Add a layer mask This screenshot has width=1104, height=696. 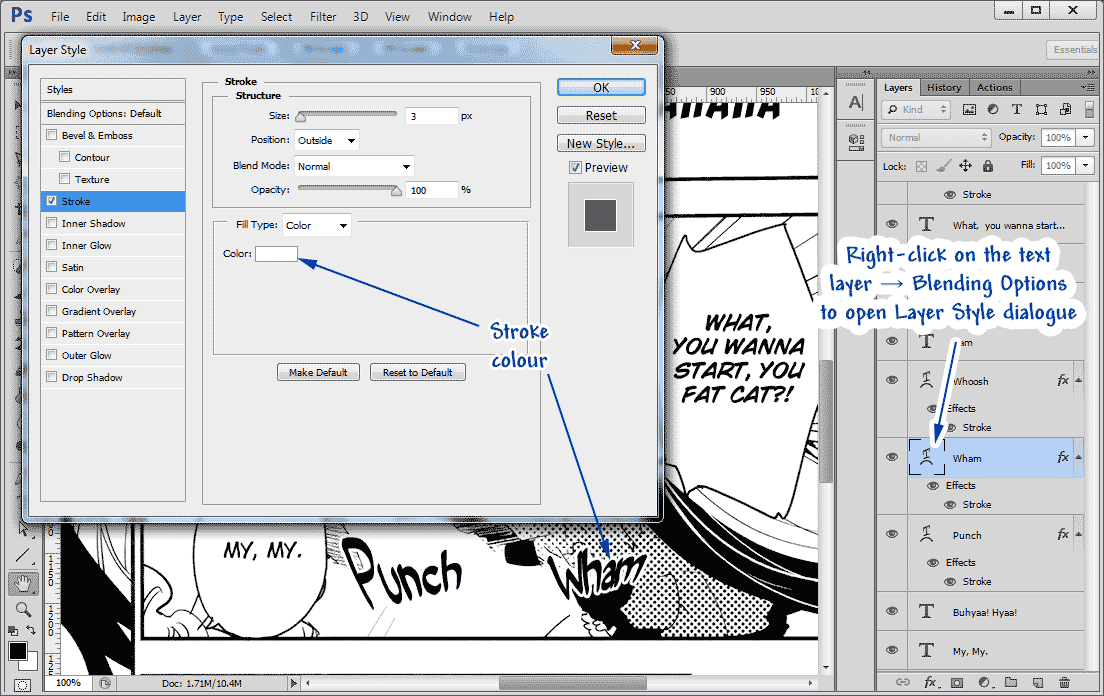click(x=957, y=682)
